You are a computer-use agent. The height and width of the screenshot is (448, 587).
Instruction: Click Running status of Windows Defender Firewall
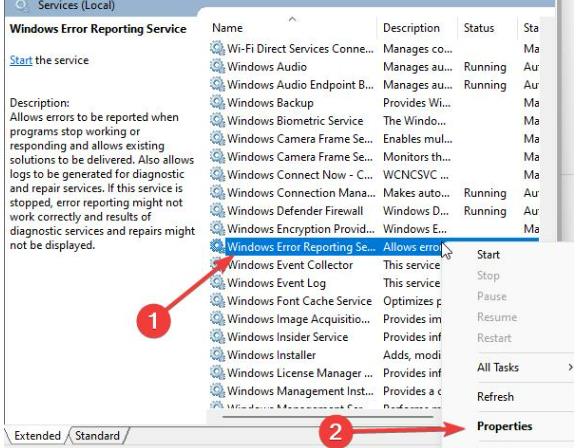pos(485,211)
